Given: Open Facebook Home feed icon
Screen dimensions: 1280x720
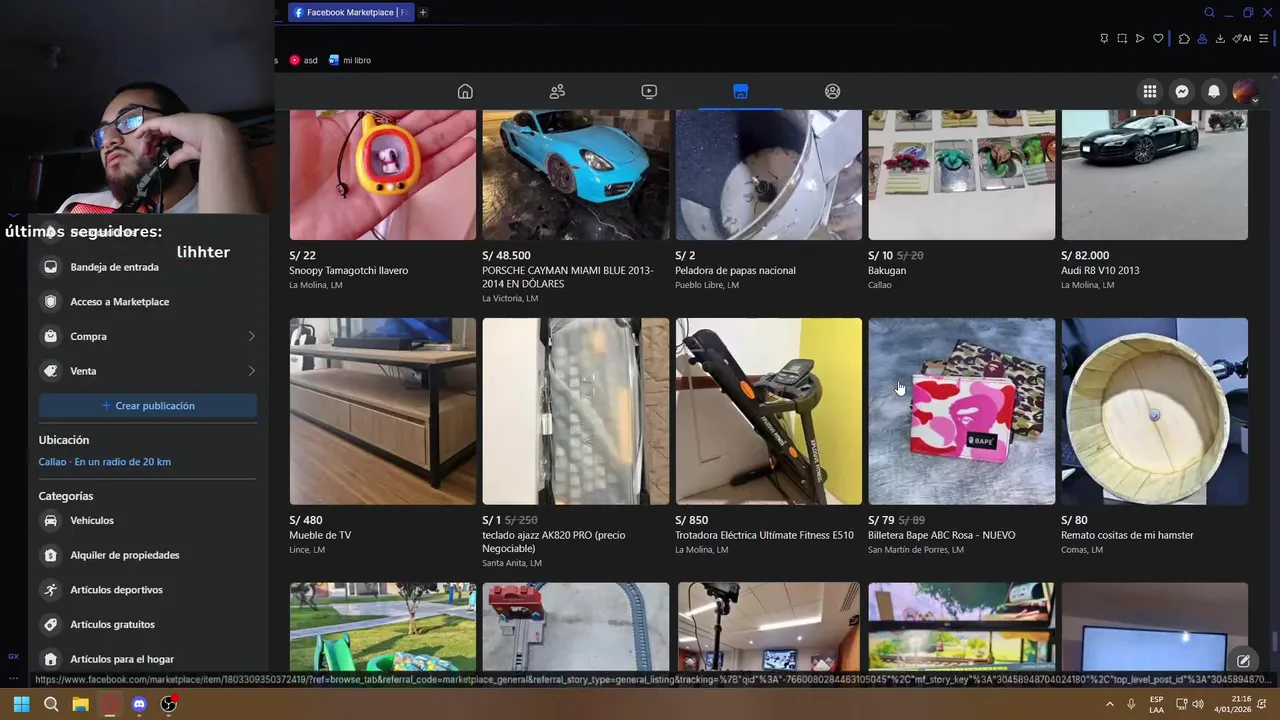Looking at the screenshot, I should pyautogui.click(x=465, y=91).
